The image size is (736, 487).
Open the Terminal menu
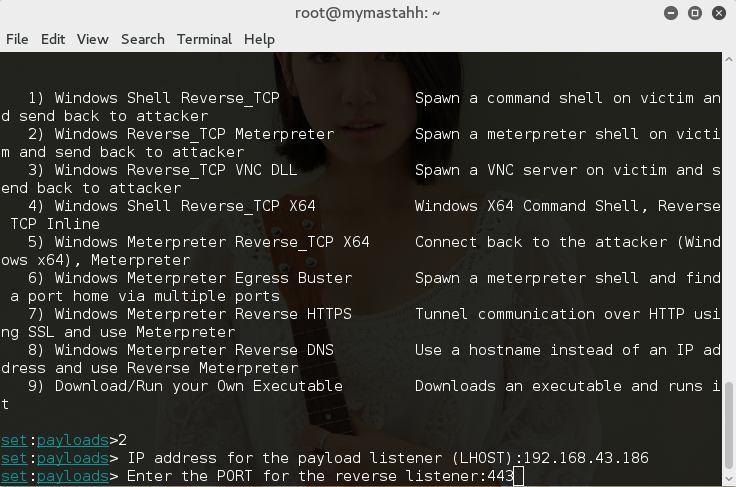(x=204, y=39)
